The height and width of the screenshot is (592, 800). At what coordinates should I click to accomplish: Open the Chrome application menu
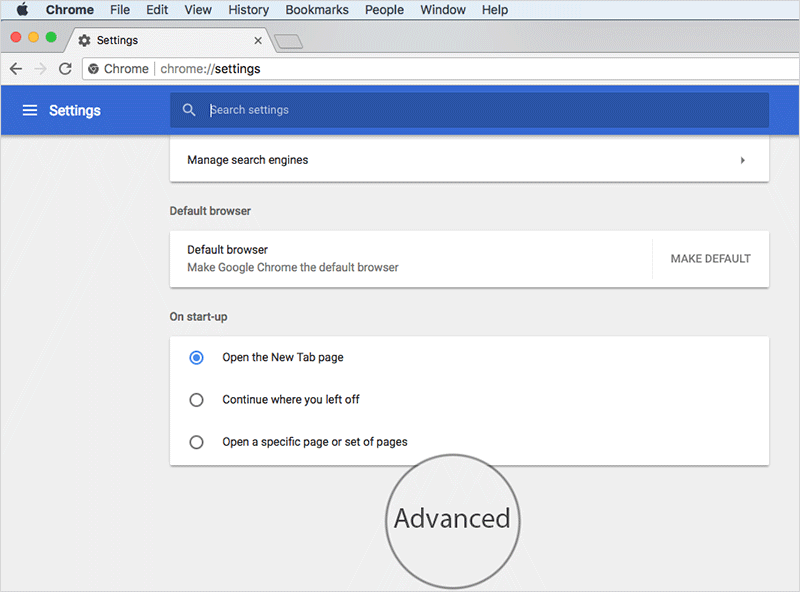[69, 10]
